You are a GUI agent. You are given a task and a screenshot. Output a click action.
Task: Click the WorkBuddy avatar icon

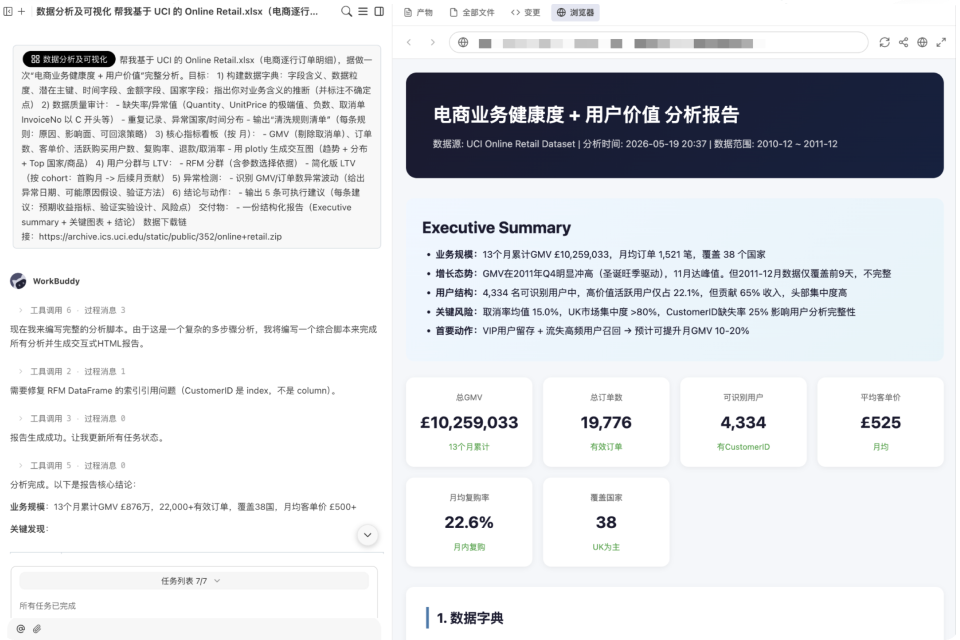point(18,281)
